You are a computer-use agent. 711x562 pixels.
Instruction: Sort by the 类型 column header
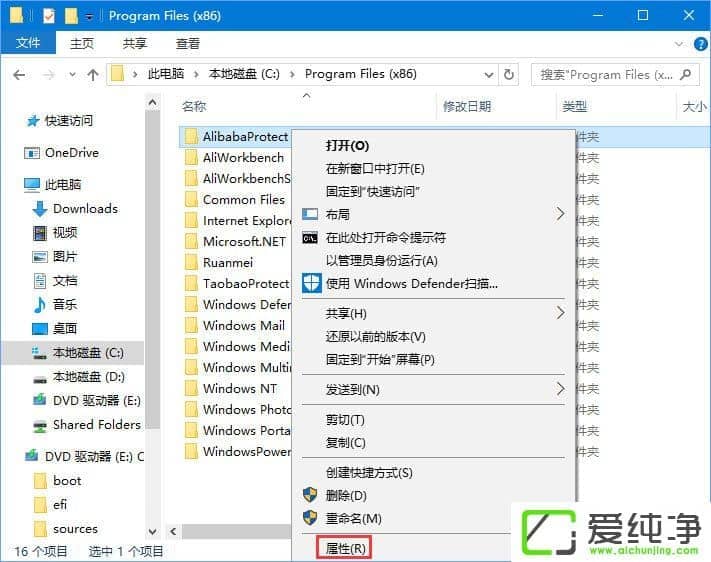[575, 107]
